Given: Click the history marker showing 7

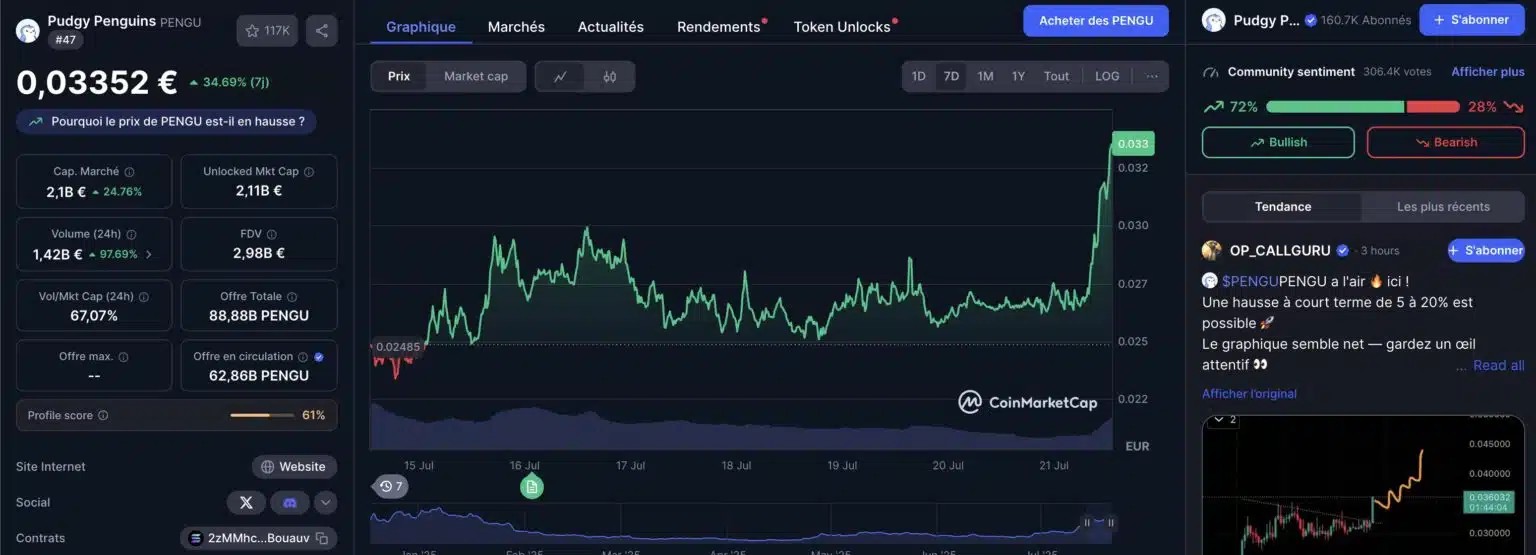Looking at the screenshot, I should coord(391,486).
